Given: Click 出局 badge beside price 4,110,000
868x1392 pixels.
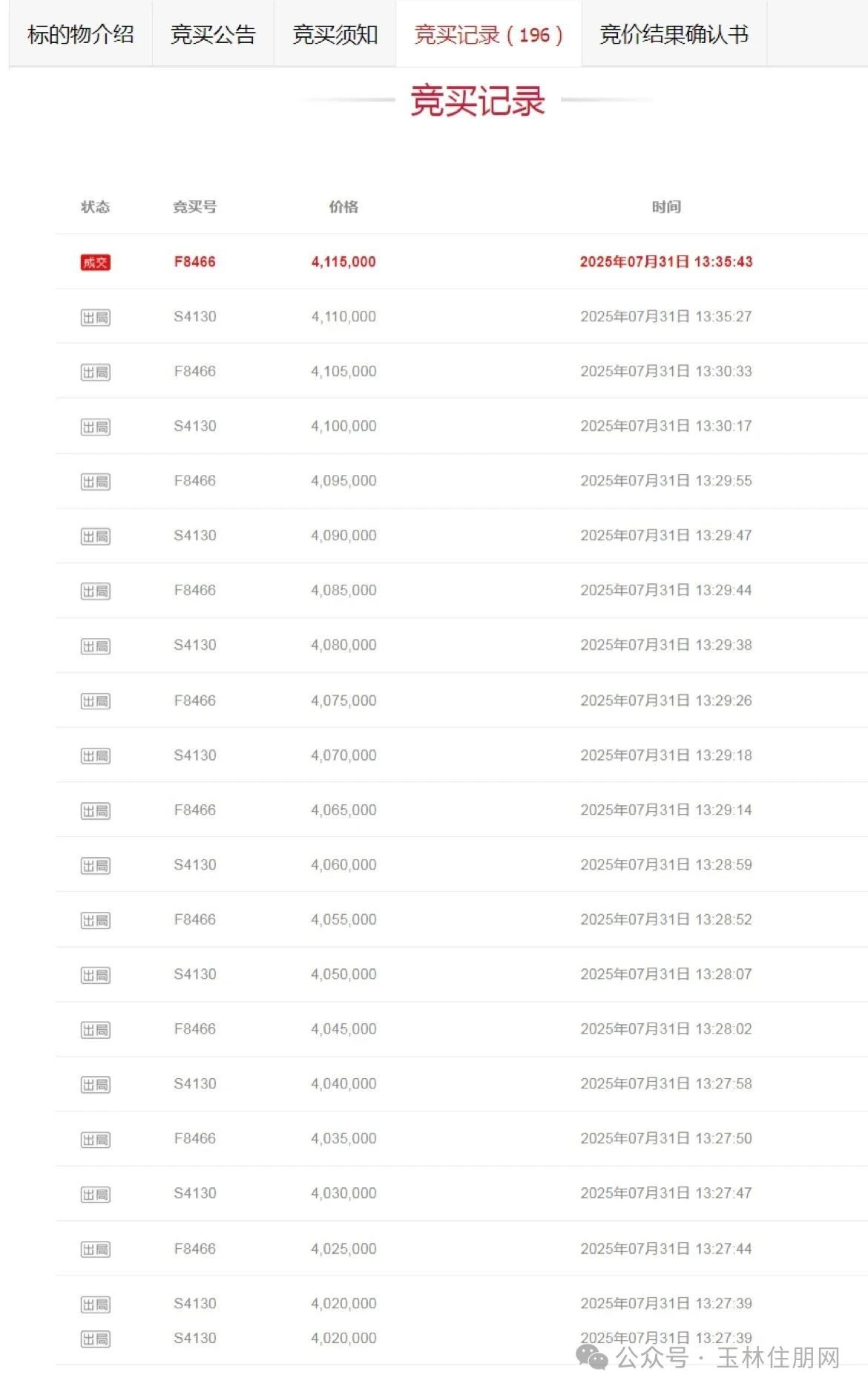Looking at the screenshot, I should (95, 318).
